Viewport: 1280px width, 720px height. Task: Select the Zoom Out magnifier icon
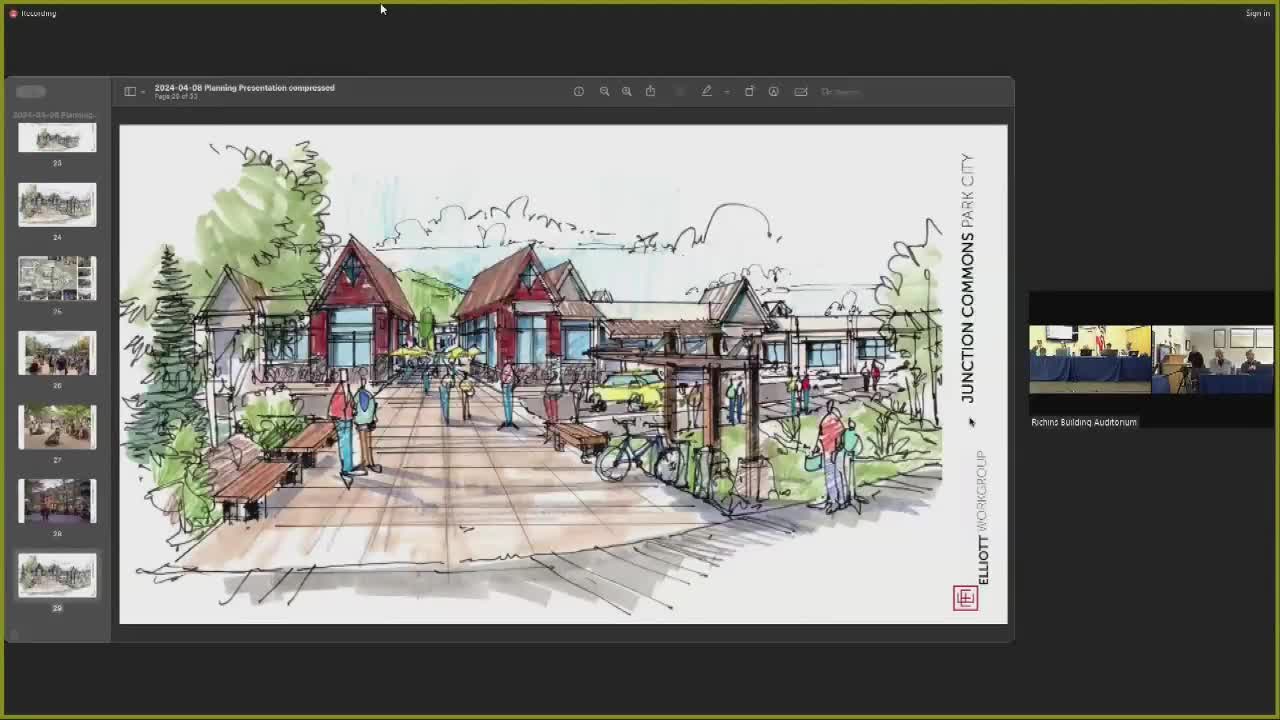605,91
